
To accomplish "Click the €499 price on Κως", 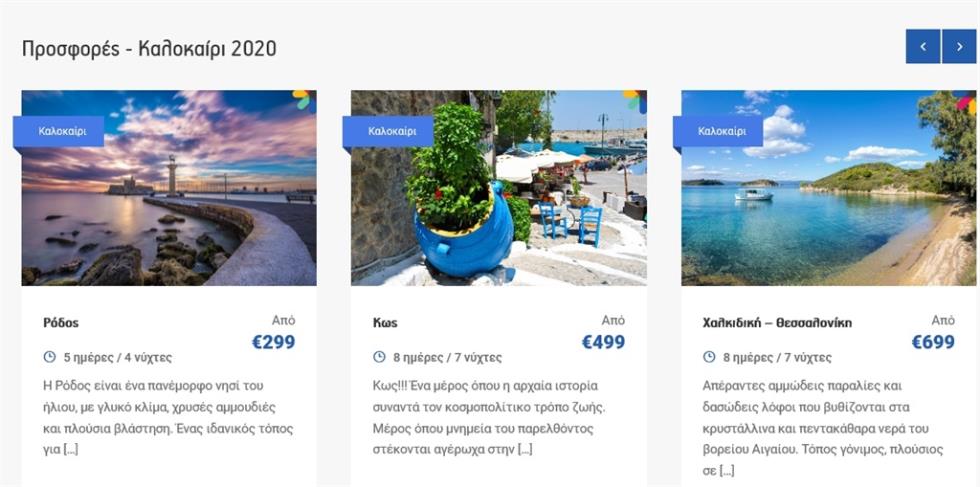I will point(603,342).
